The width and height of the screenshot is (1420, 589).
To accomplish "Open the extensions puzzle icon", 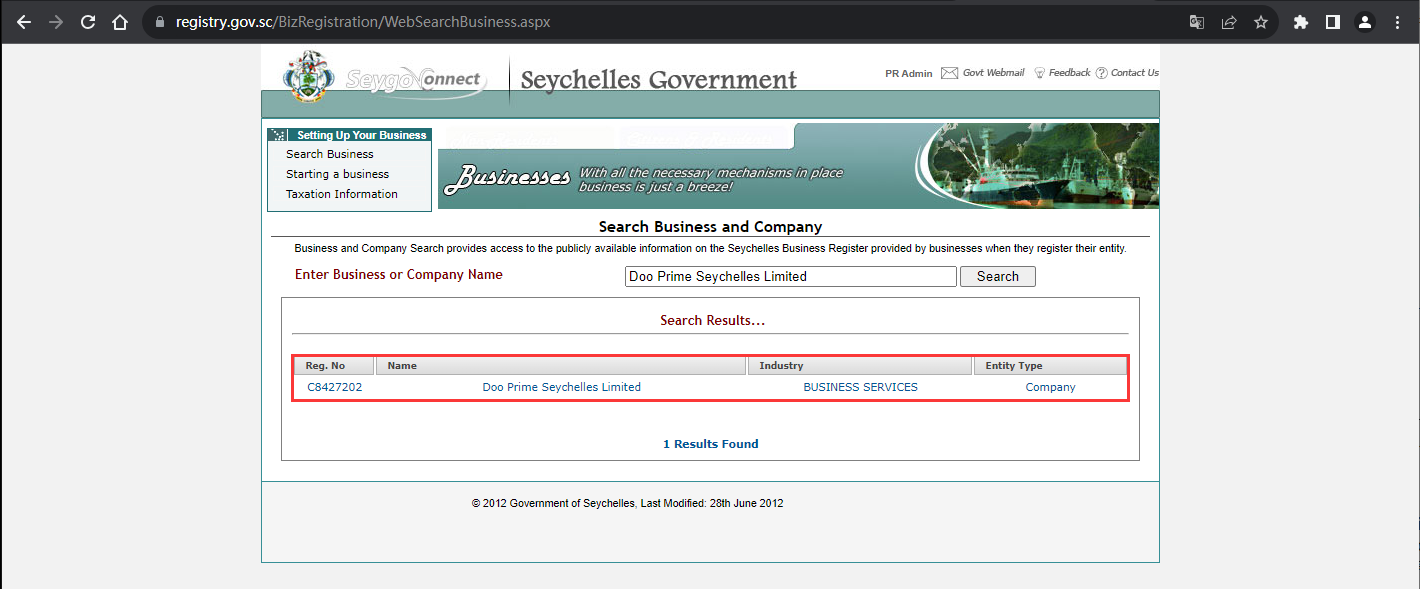I will click(1301, 22).
